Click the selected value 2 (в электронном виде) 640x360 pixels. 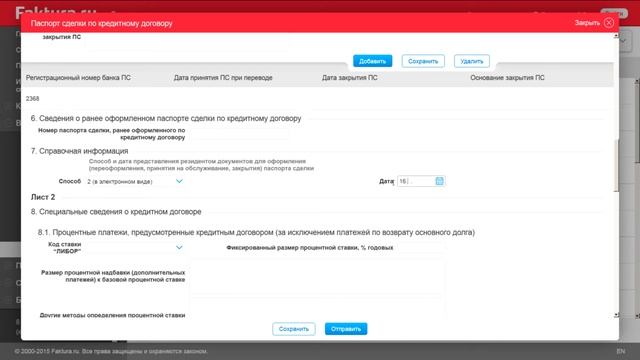coord(120,181)
